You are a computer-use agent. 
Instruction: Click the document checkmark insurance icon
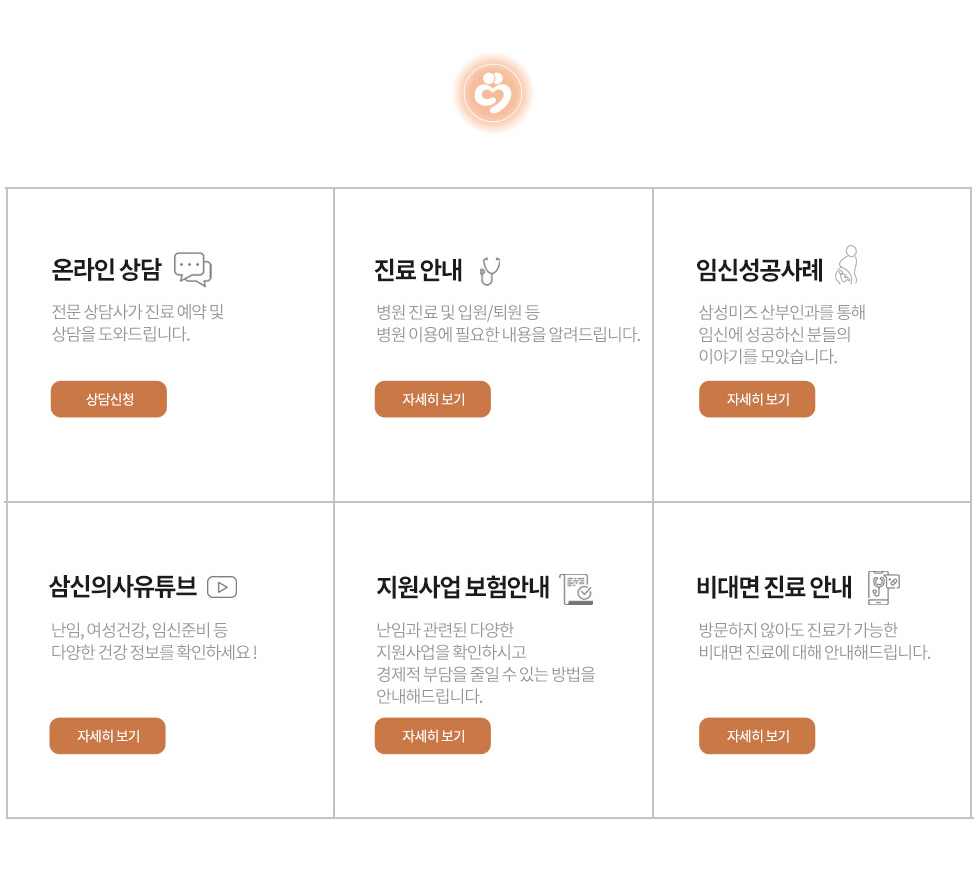tap(576, 589)
